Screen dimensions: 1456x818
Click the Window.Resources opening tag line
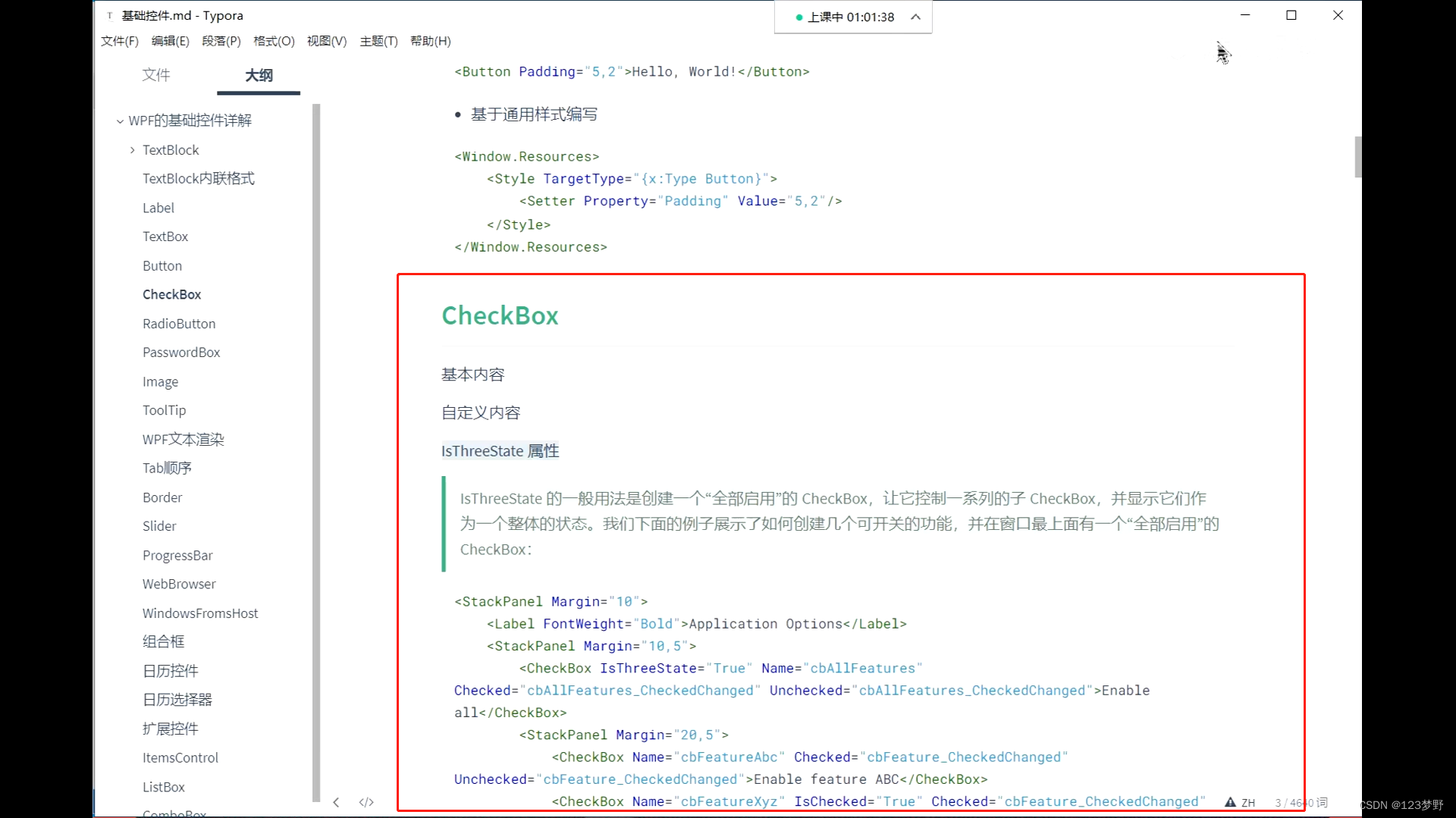(527, 157)
